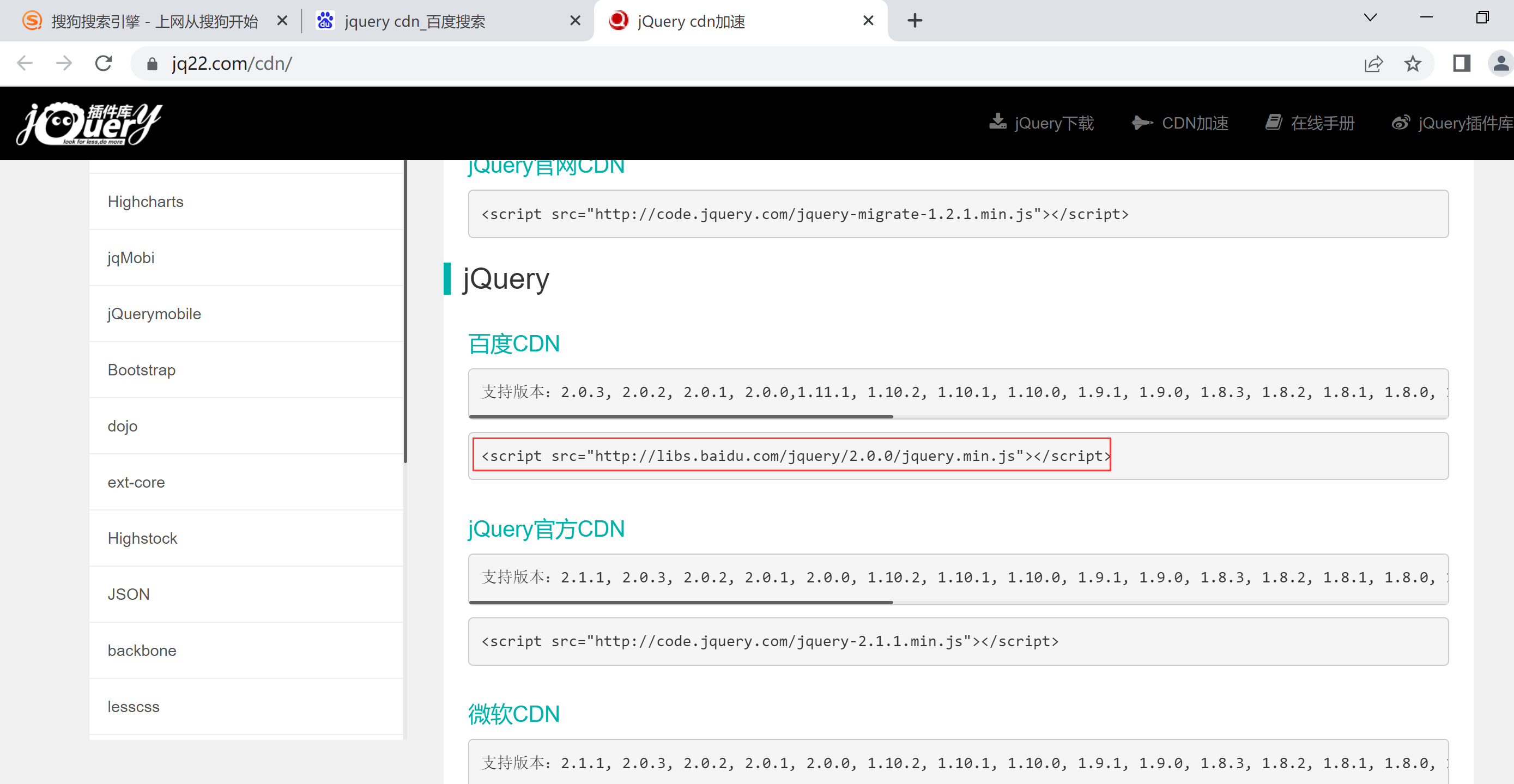Open the tab search dropdown chevron
1514x784 pixels.
coord(1370,17)
